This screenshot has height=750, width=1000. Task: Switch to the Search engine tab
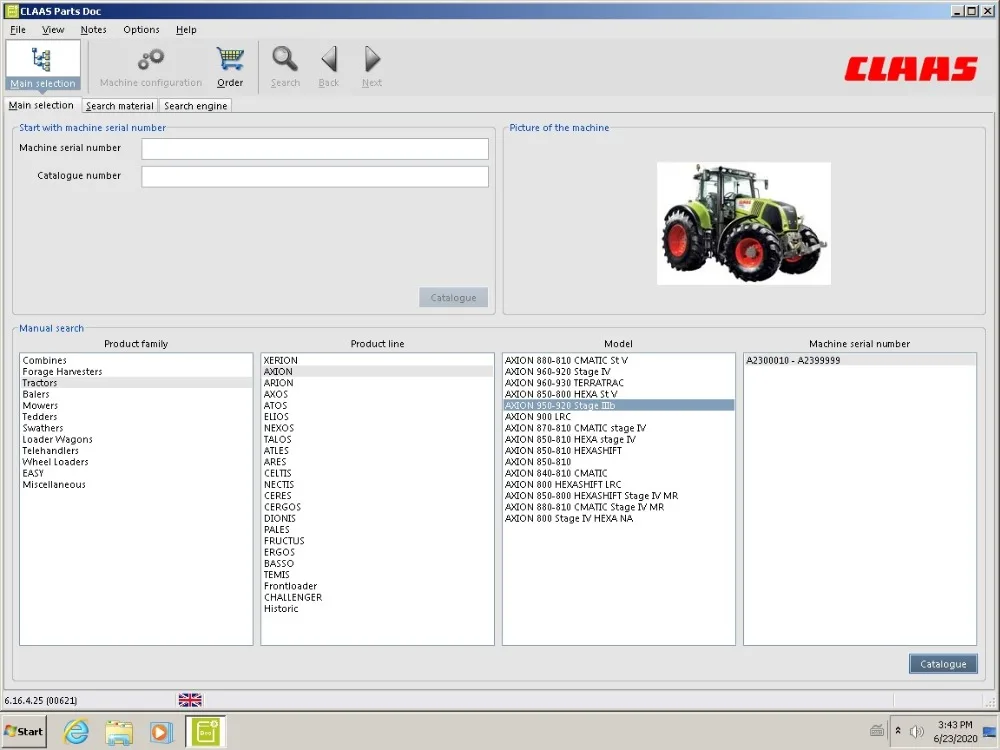pyautogui.click(x=195, y=106)
